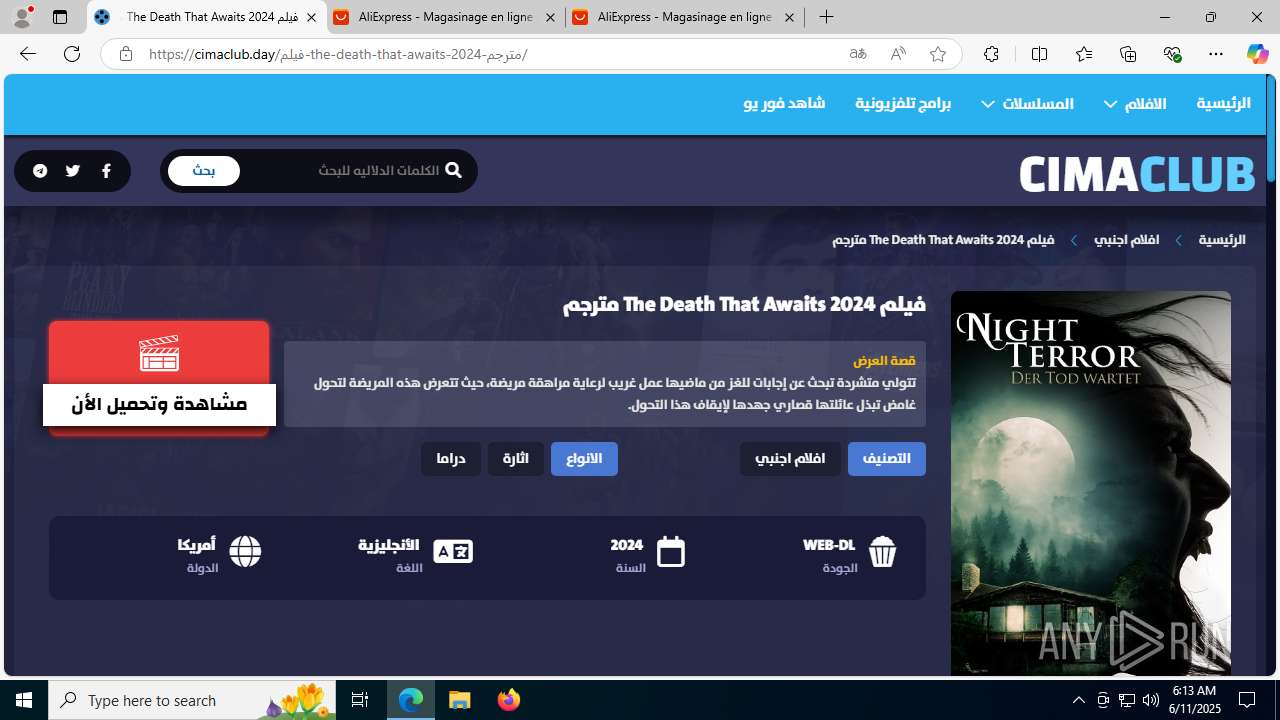The image size is (1280, 720).
Task: Open Firefox from taskbar
Action: (509, 700)
